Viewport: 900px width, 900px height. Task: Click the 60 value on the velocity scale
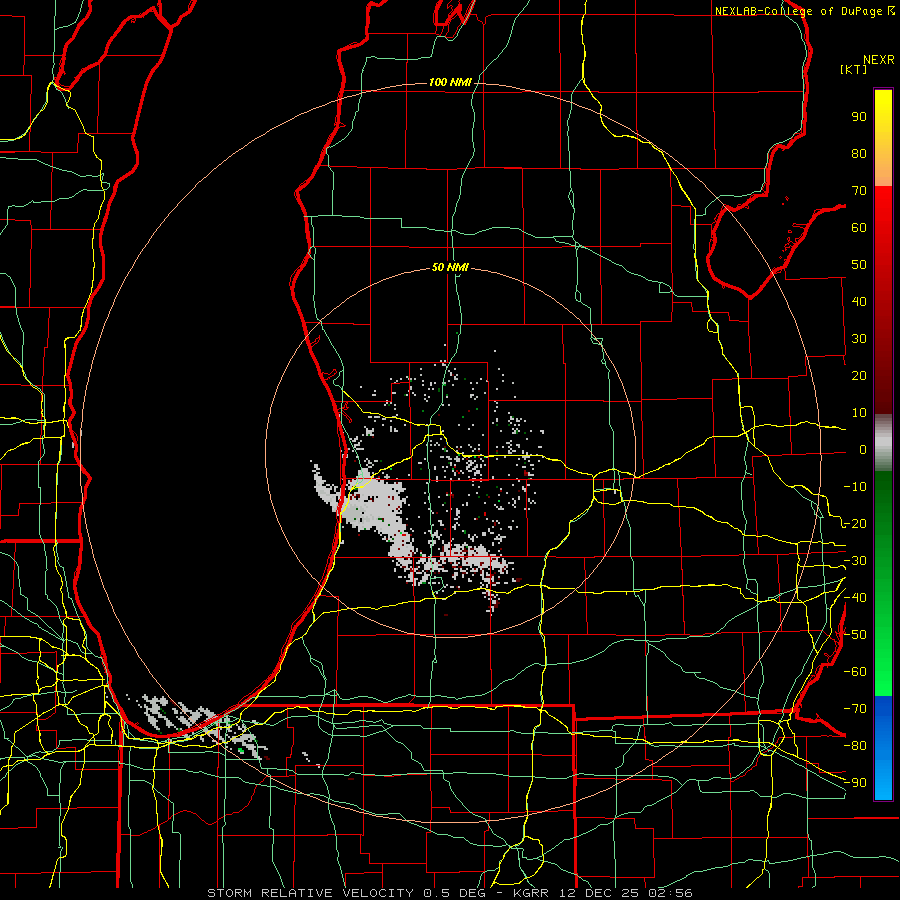click(x=859, y=228)
